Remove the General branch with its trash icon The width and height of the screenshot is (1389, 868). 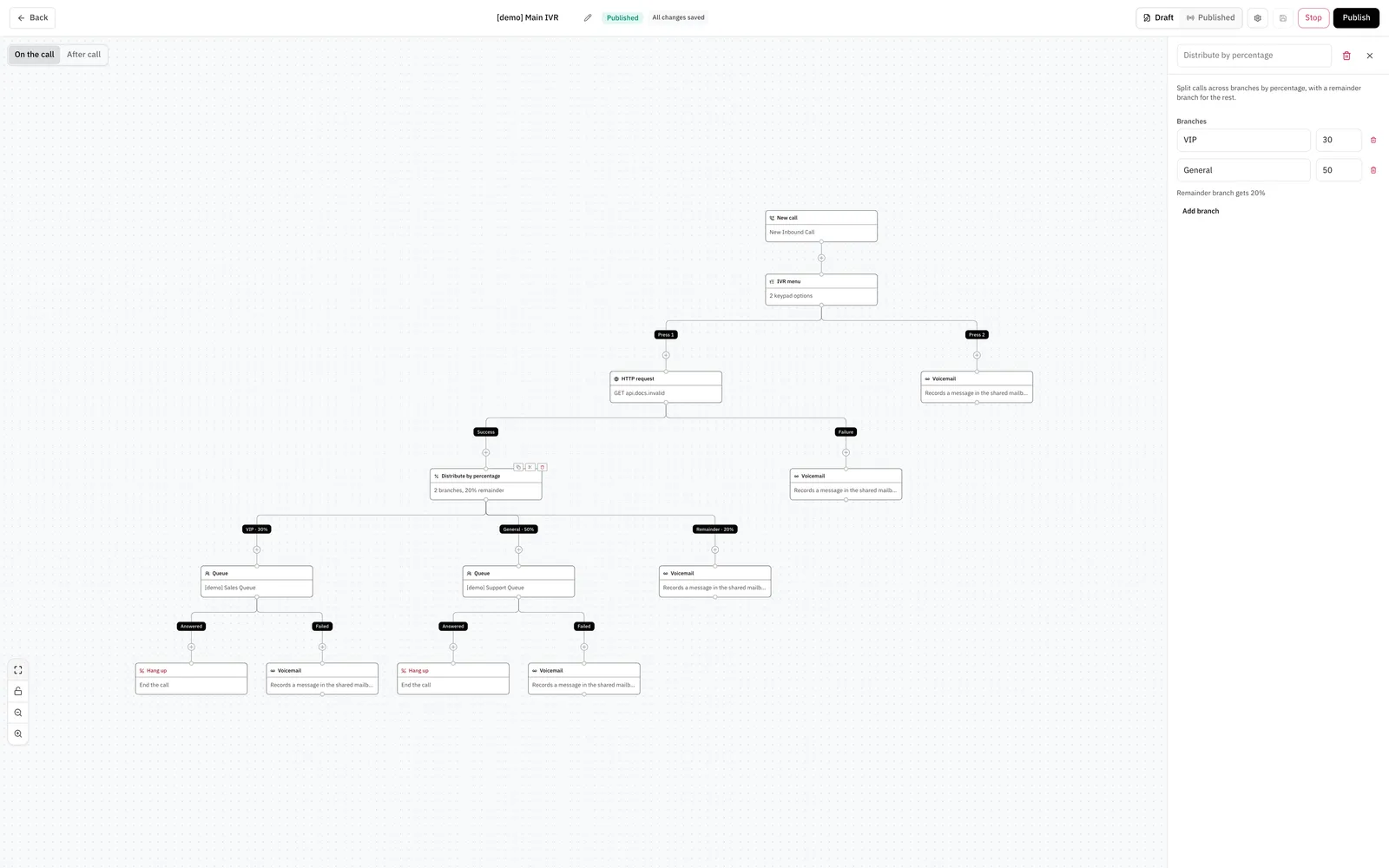(x=1373, y=170)
